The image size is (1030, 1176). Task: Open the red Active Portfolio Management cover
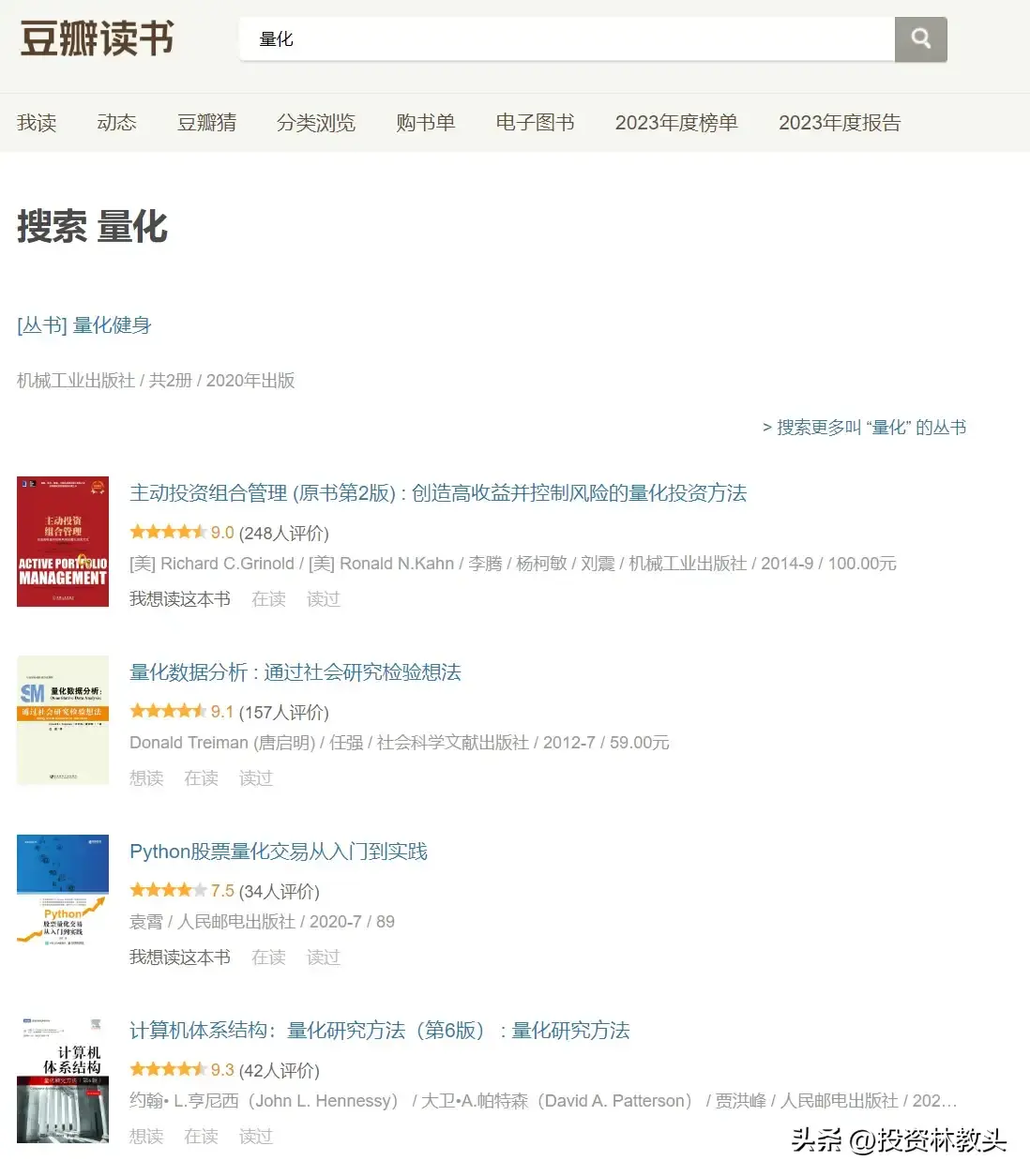(63, 541)
